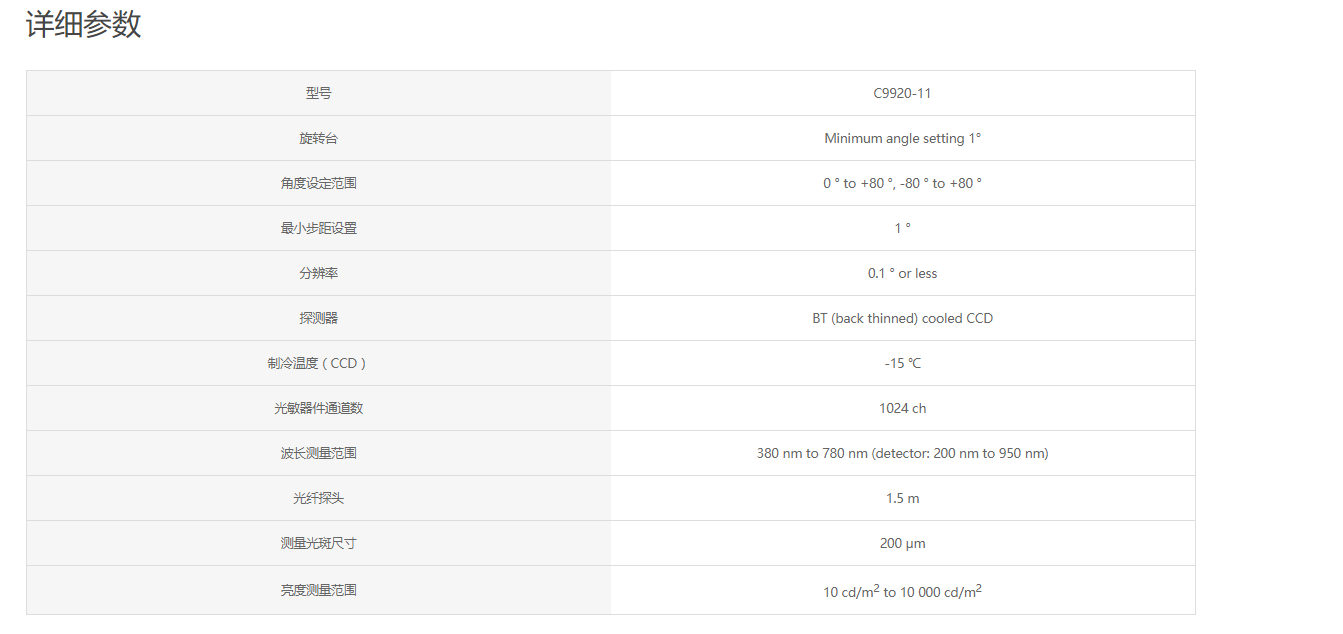The height and width of the screenshot is (634, 1343).
Task: Click the 0° to +80° range value
Action: coord(902,183)
